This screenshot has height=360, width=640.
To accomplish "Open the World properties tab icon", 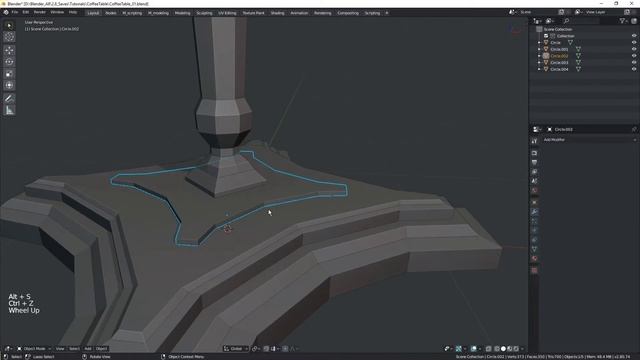I will coord(534,191).
